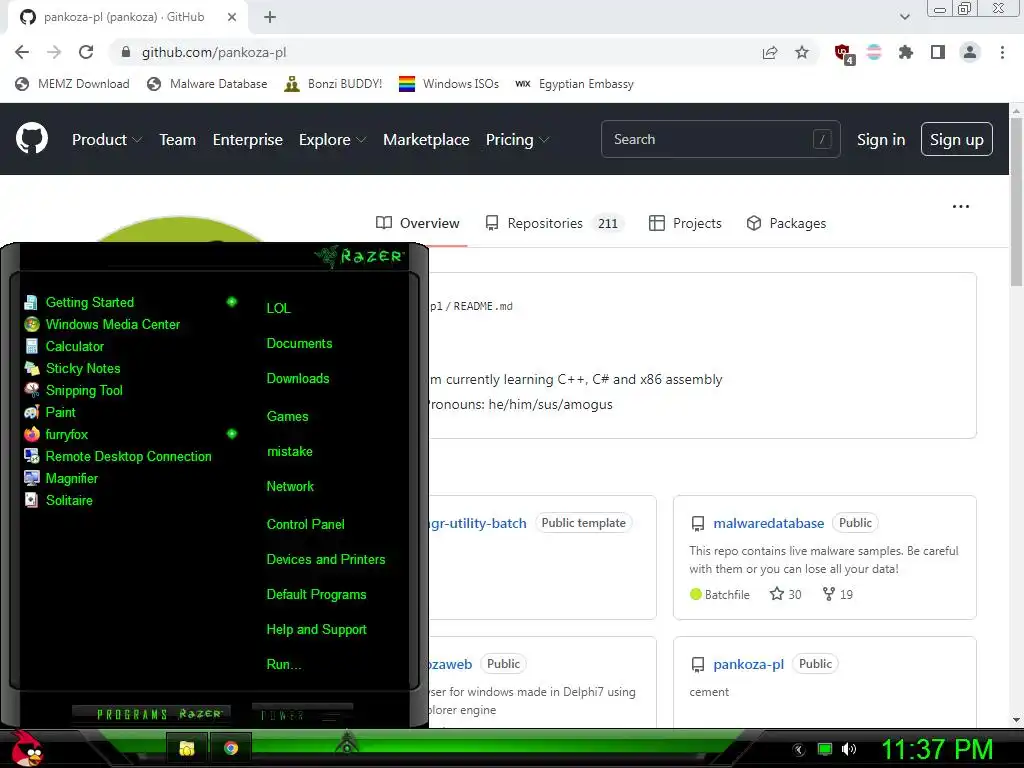
Task: Reload the page with the refresh icon
Action: pos(86,52)
